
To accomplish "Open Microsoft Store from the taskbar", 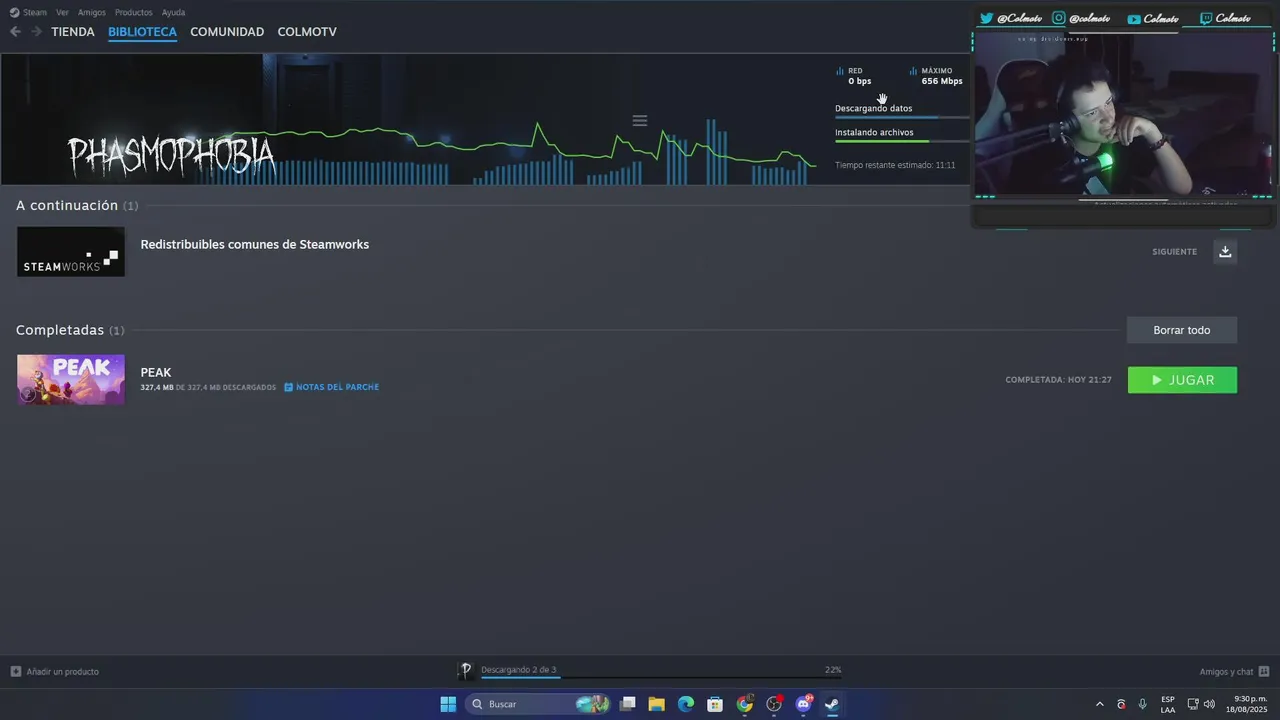I will (x=715, y=704).
